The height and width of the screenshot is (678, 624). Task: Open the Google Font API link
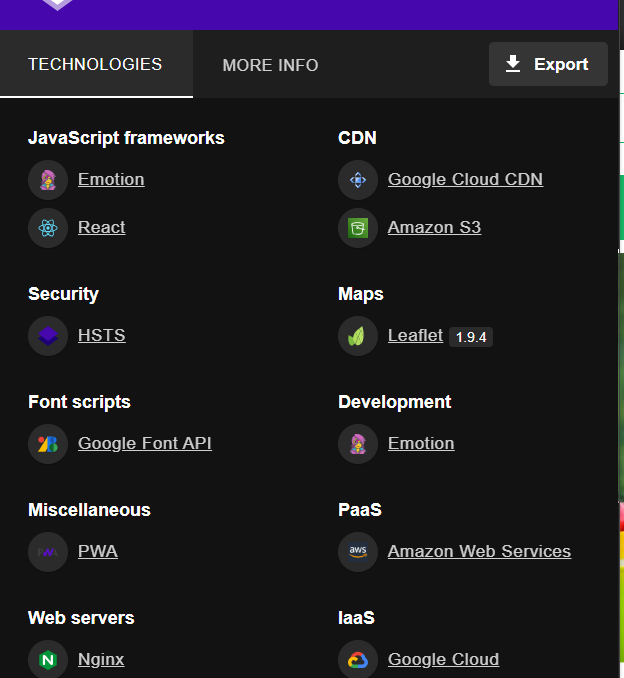(x=145, y=444)
